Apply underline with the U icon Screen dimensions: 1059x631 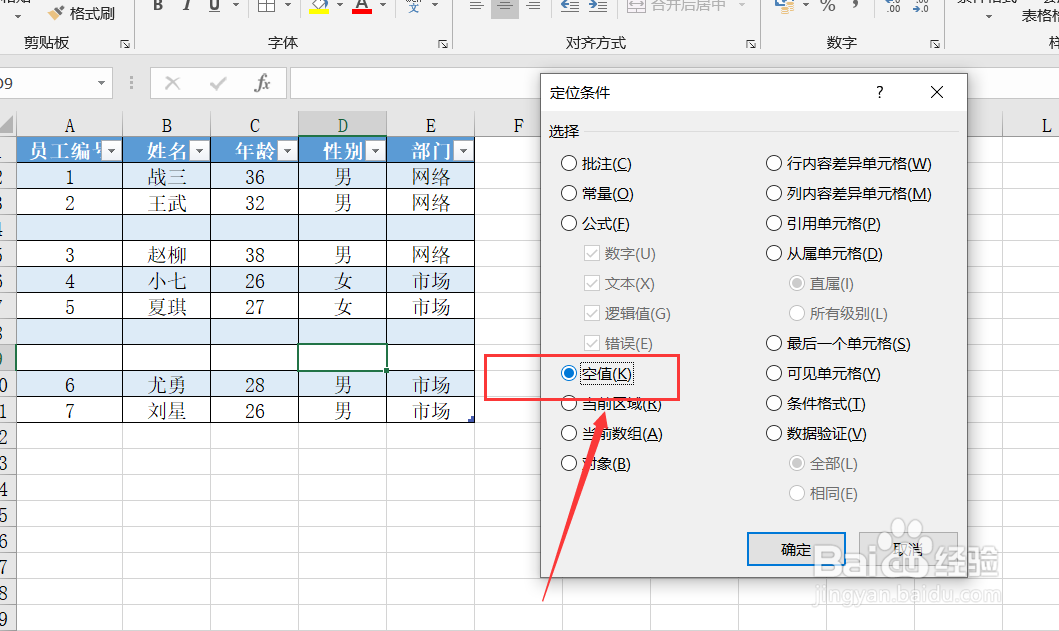click(213, 7)
